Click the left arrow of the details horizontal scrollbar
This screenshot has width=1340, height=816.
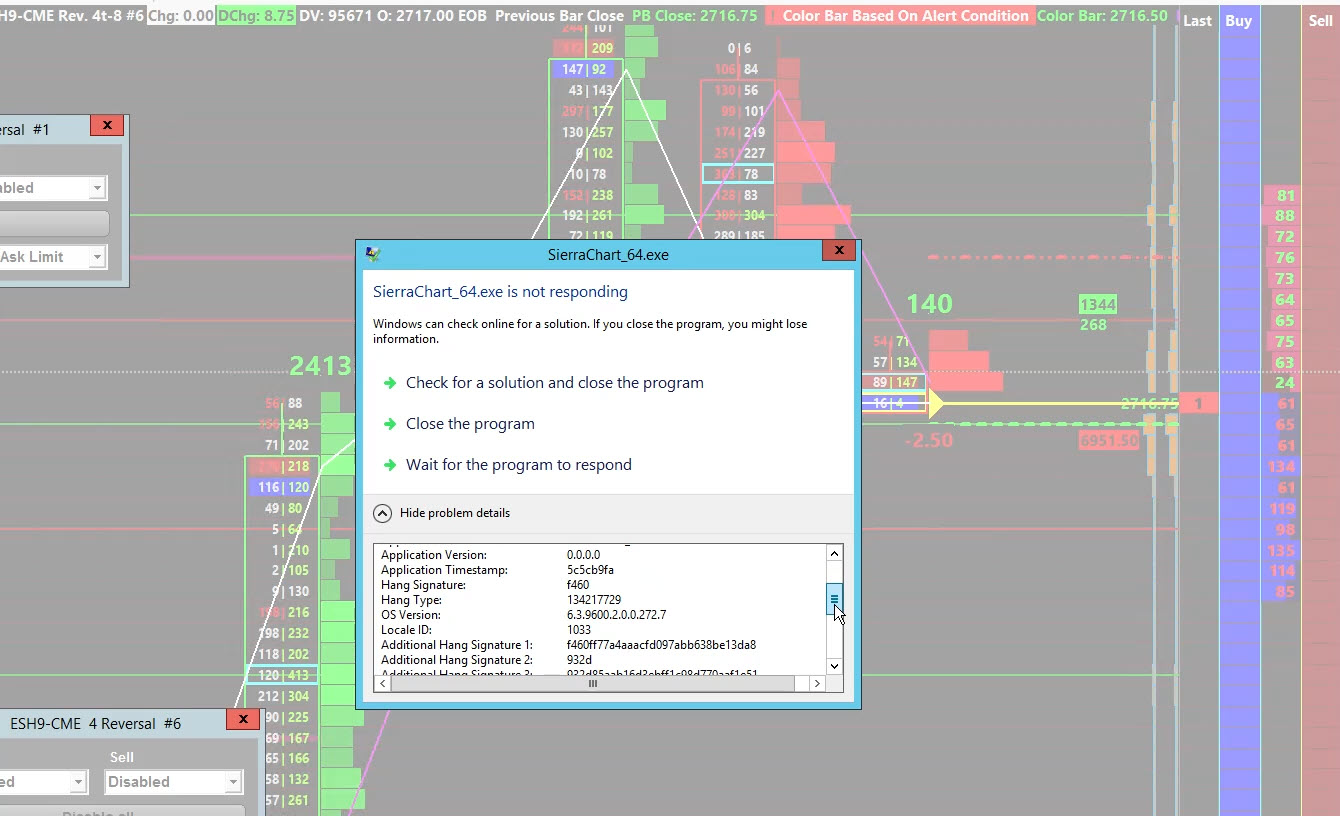[x=383, y=683]
